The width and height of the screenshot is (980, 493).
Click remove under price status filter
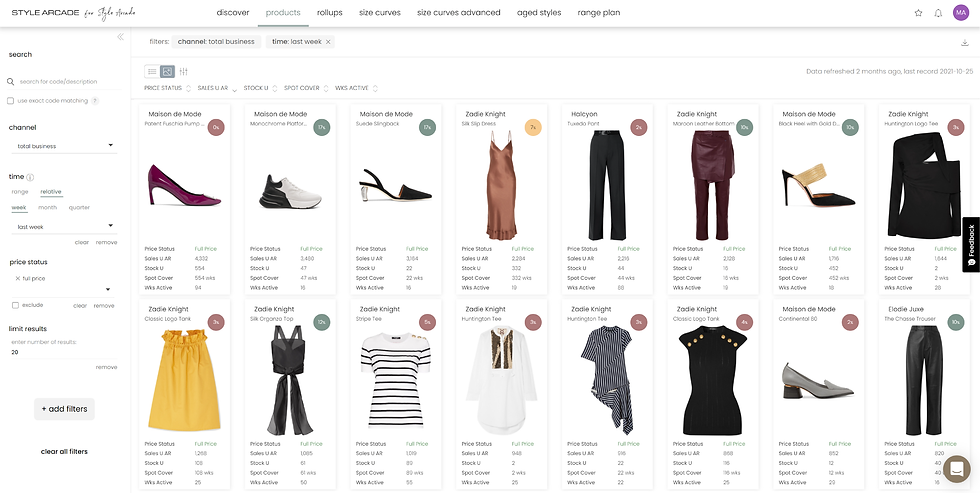[104, 306]
